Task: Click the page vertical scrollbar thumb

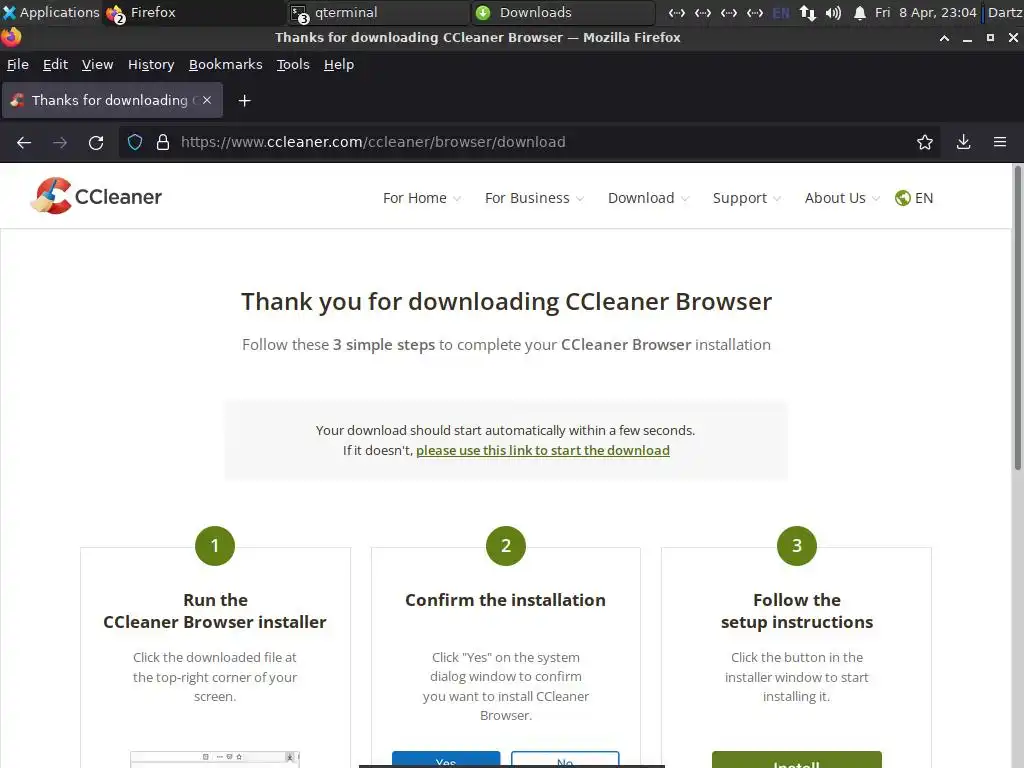Action: (1017, 317)
